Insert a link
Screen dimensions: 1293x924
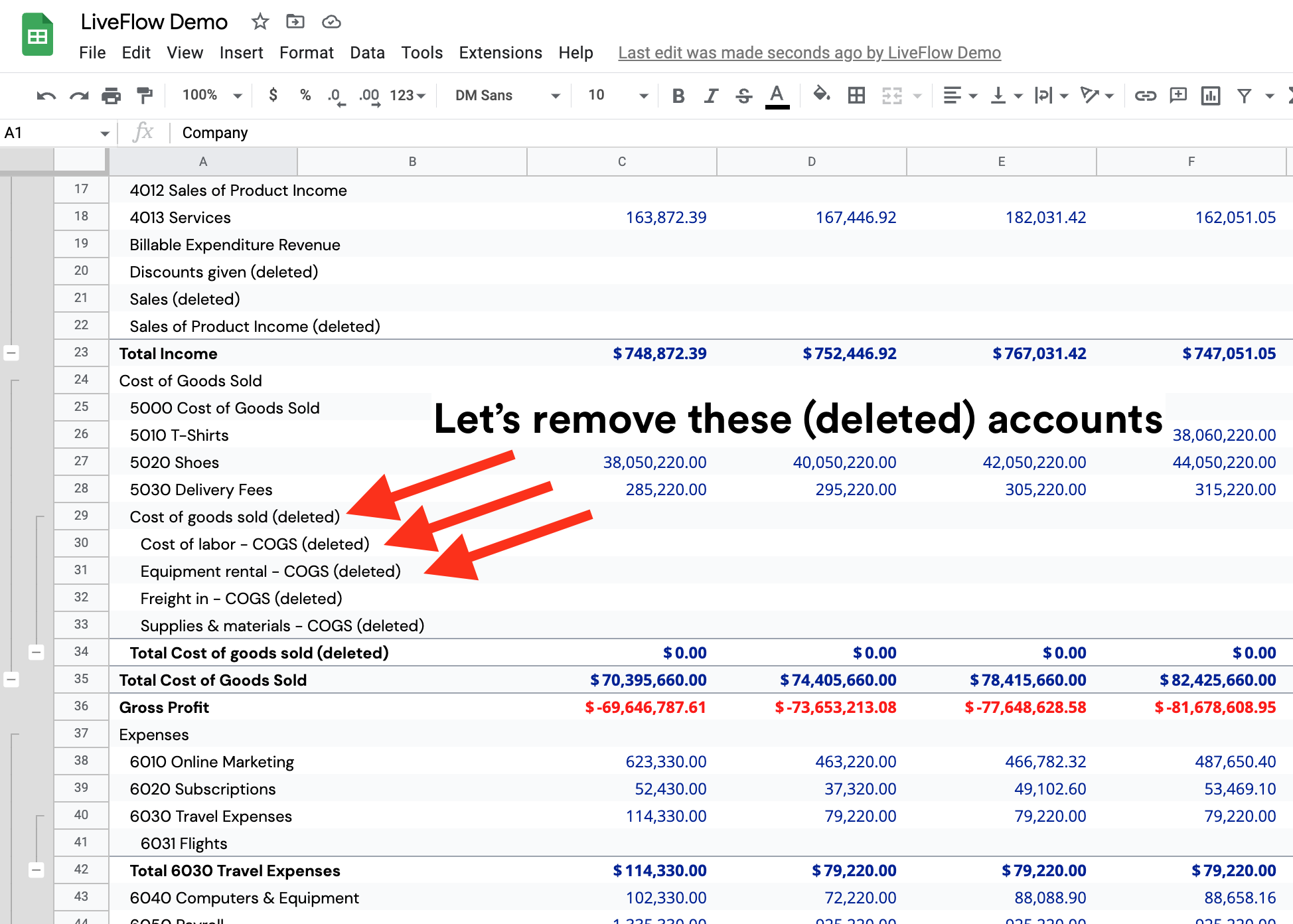pos(1145,96)
